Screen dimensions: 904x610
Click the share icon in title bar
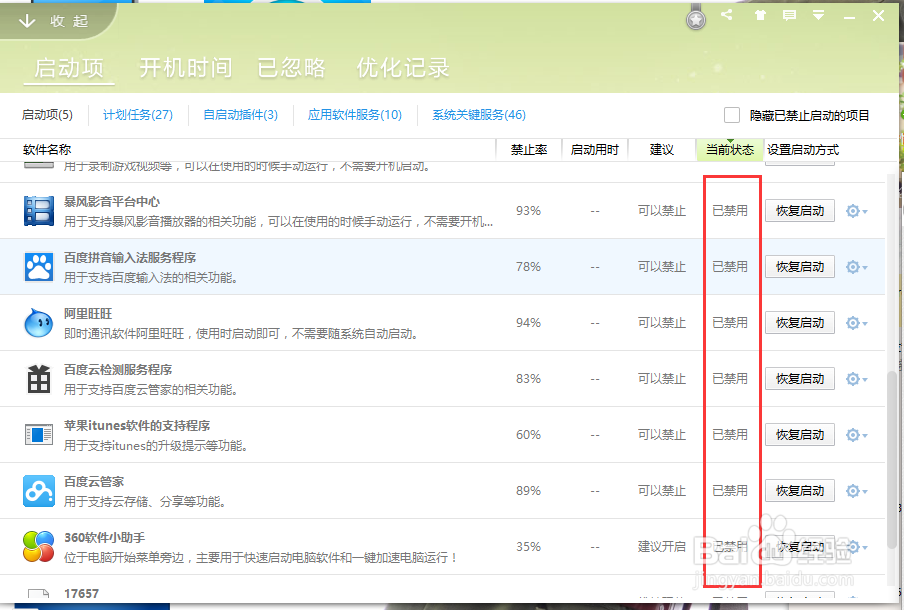(x=726, y=15)
